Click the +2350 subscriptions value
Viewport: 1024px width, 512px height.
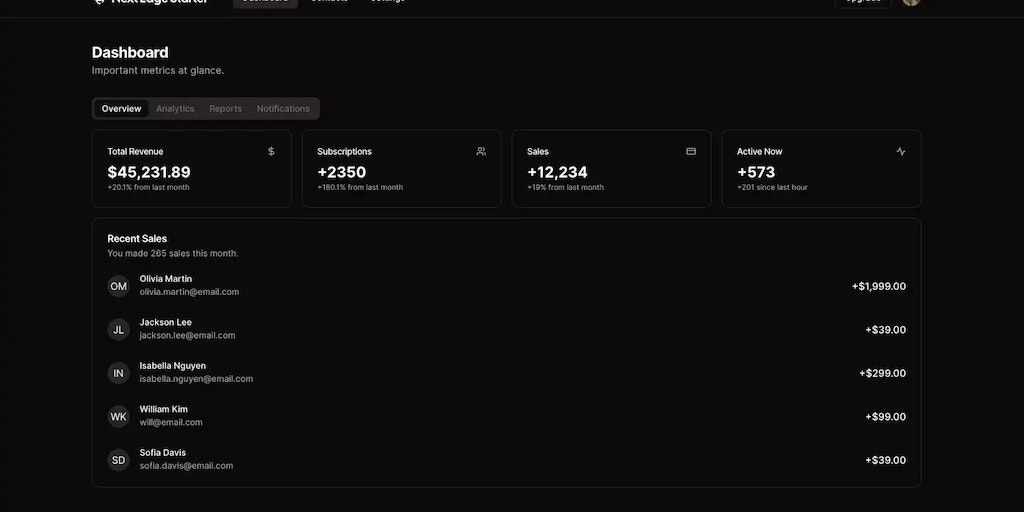342,172
